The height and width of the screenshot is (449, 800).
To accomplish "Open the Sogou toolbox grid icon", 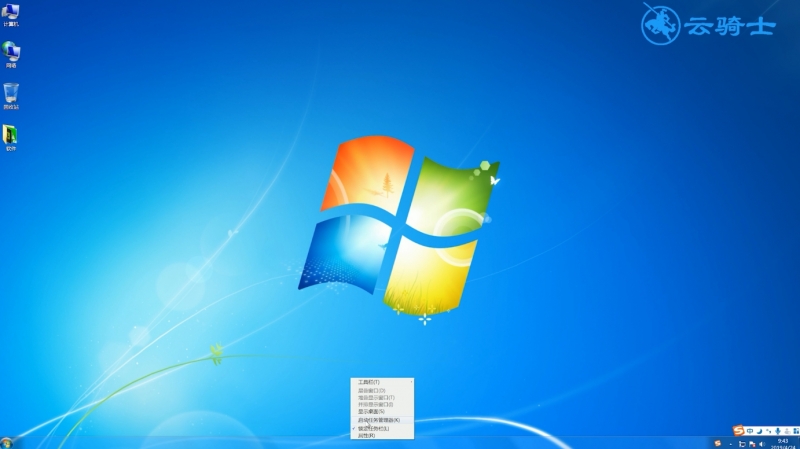I will pos(796,431).
